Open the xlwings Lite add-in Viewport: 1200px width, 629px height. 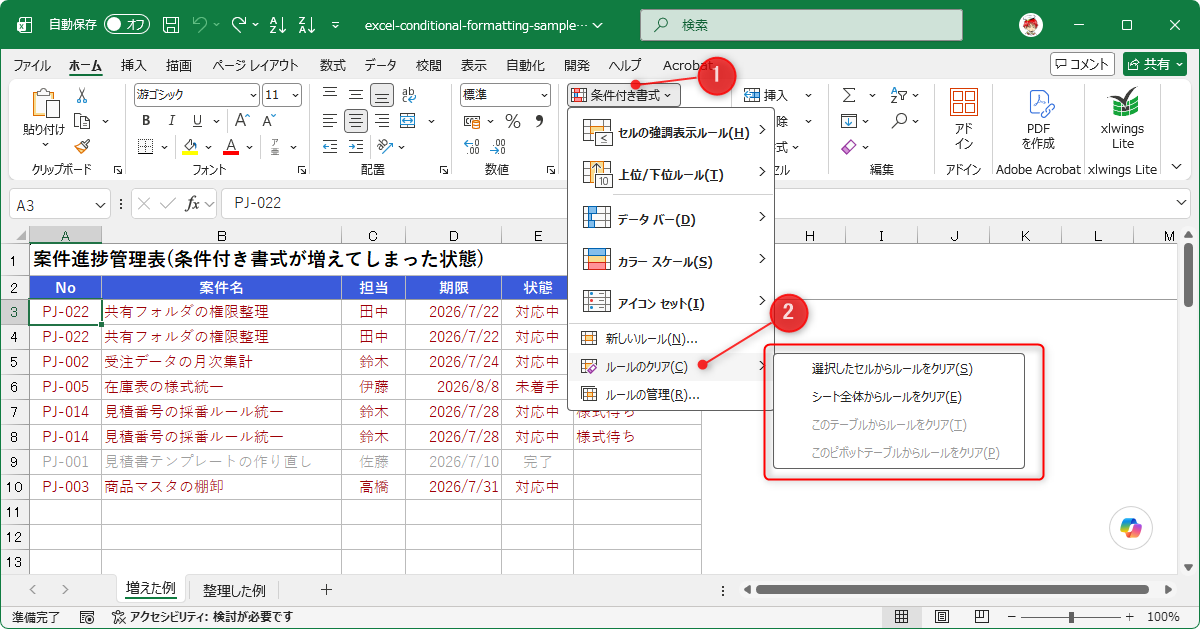pos(1122,120)
